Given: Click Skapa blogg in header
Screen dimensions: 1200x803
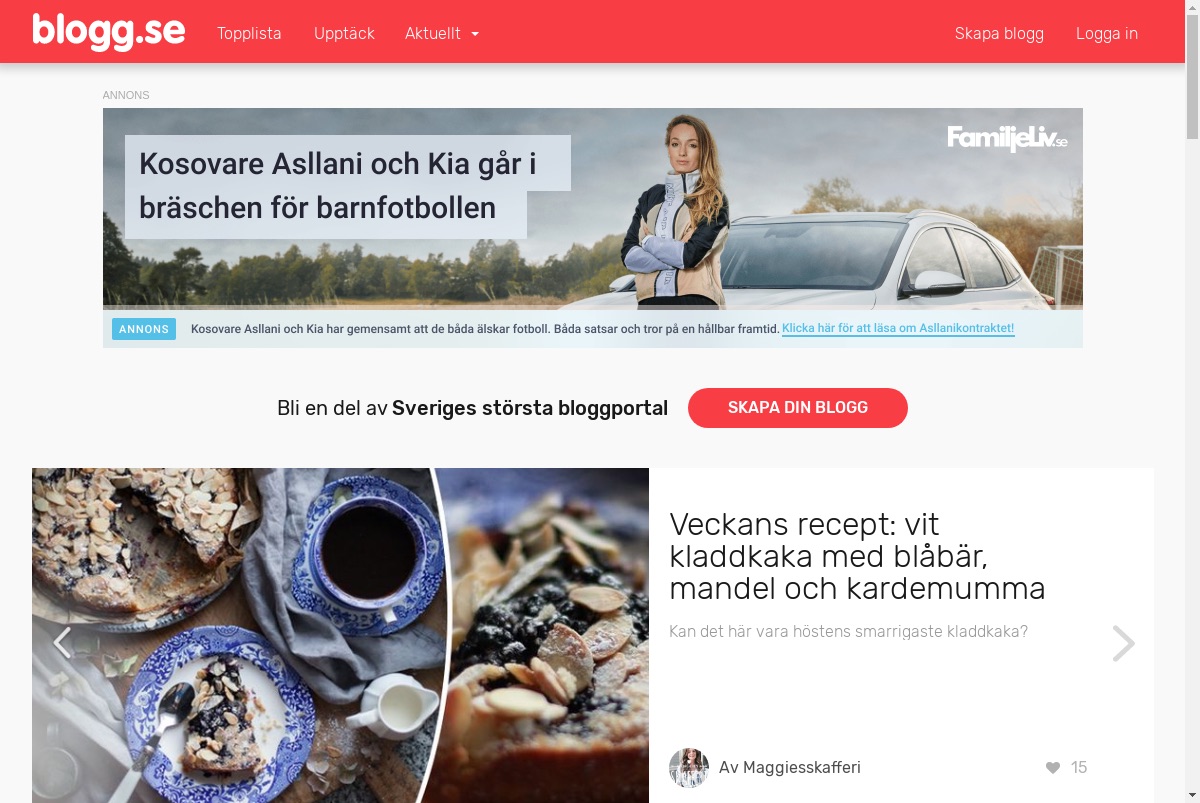Looking at the screenshot, I should (999, 33).
